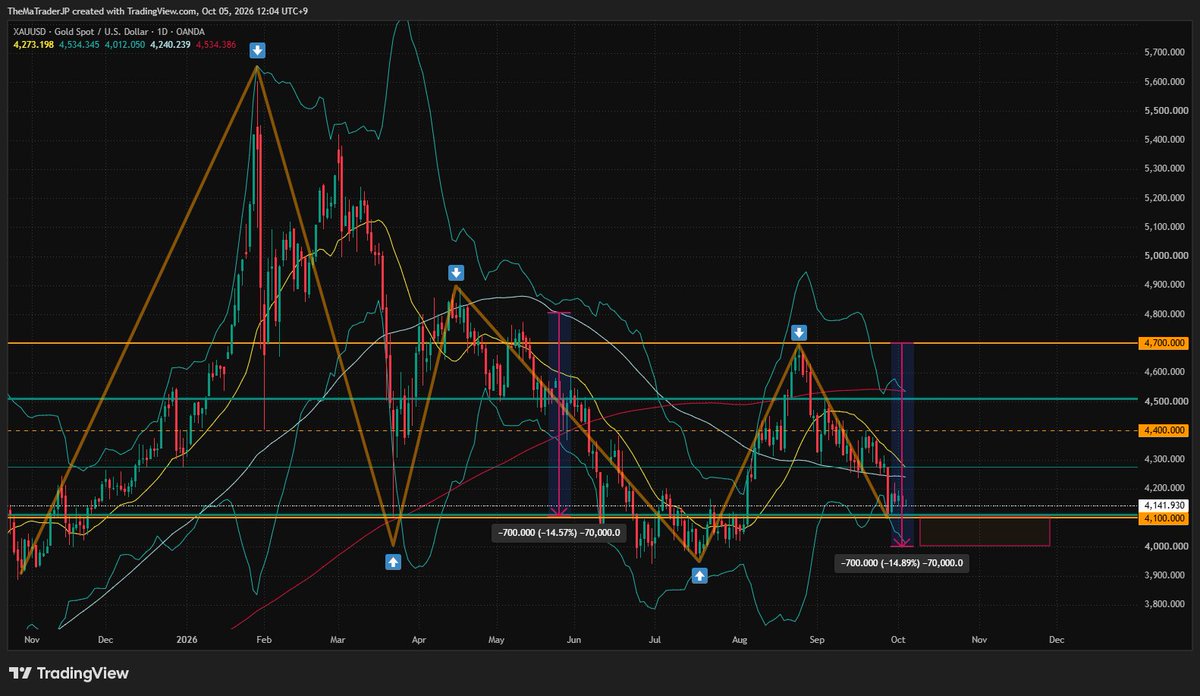
Task: Click the current price label 4,141.930
Action: pos(1164,506)
